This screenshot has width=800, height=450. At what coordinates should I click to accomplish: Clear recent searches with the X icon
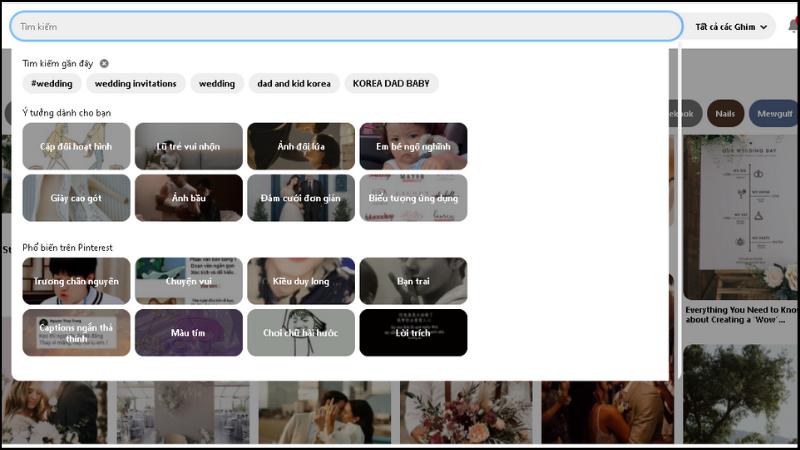pyautogui.click(x=104, y=63)
